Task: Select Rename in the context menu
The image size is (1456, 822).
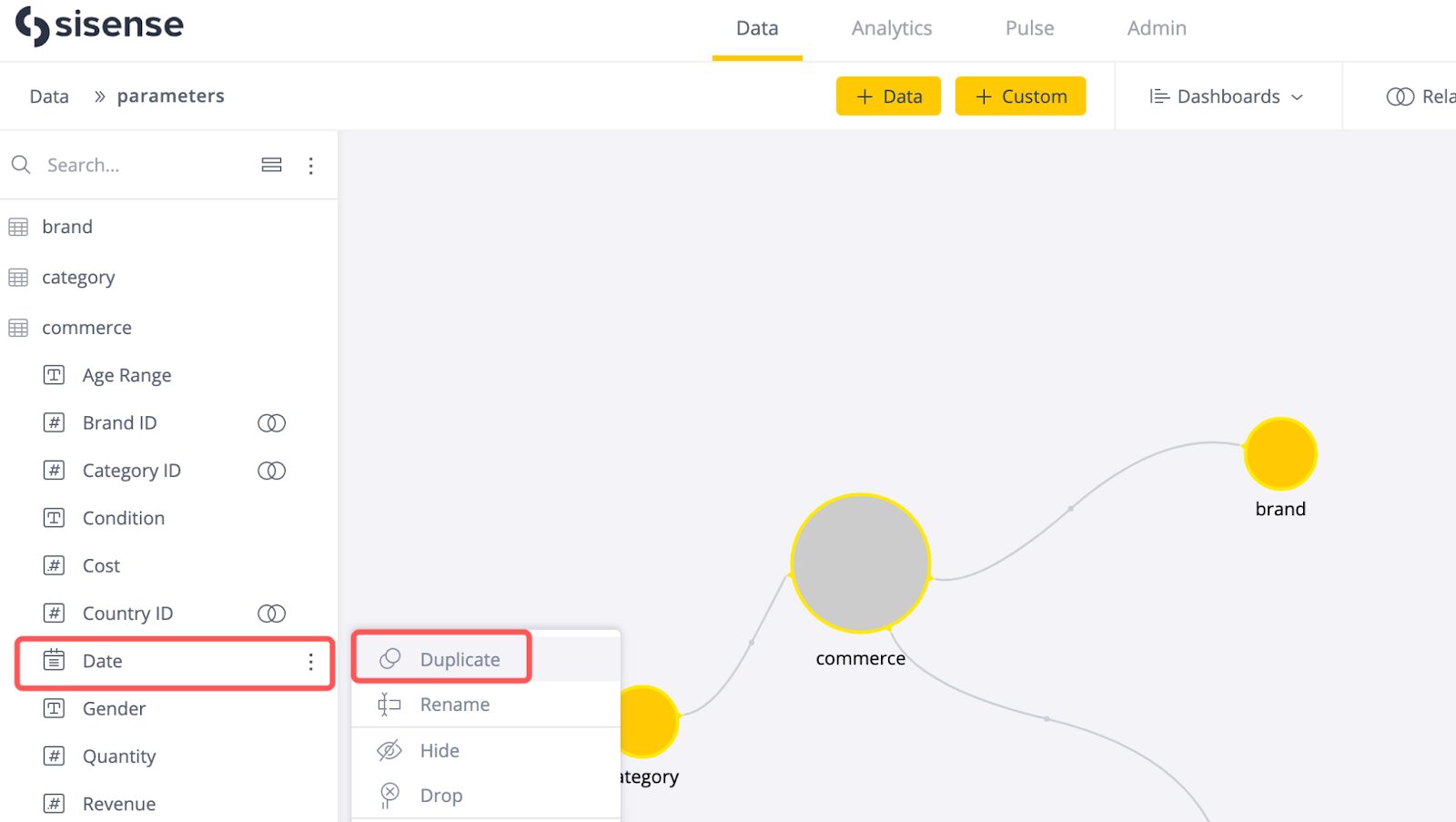Action: tap(454, 705)
